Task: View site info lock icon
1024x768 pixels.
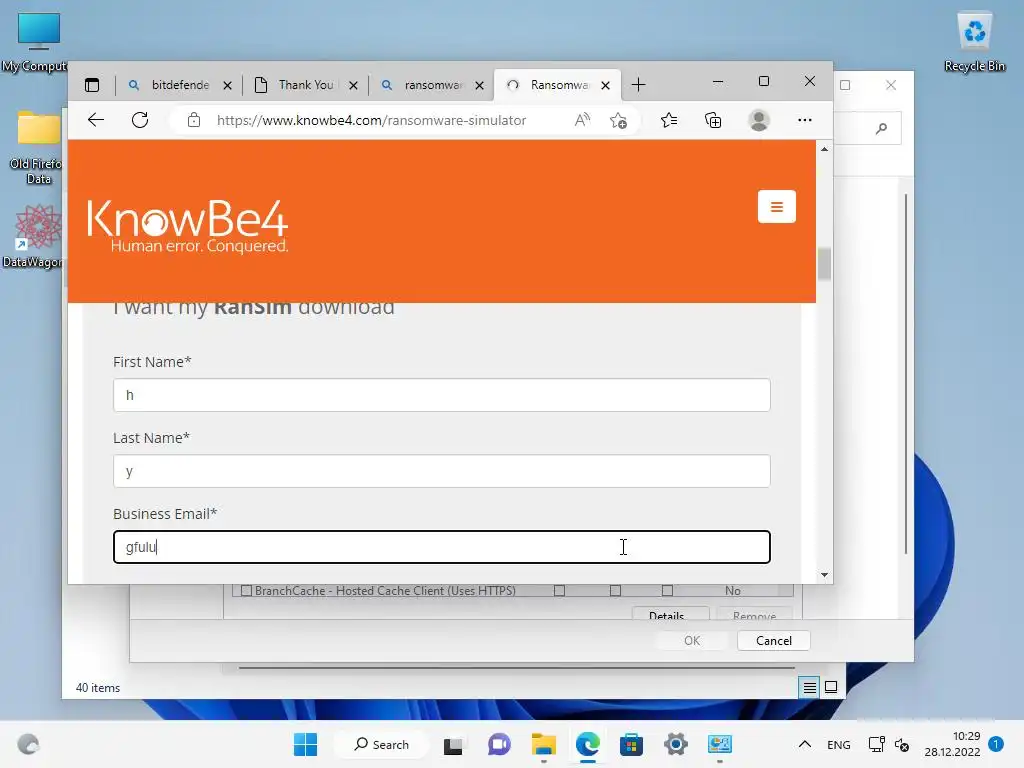Action: coord(193,120)
